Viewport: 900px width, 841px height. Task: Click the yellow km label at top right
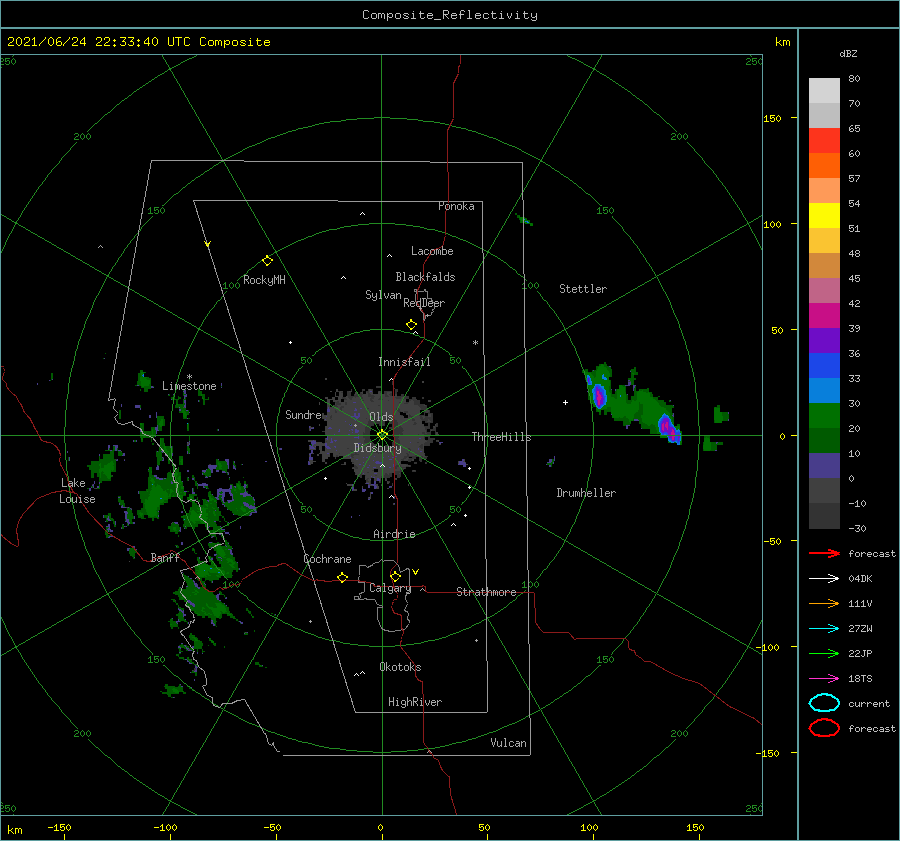pos(782,42)
